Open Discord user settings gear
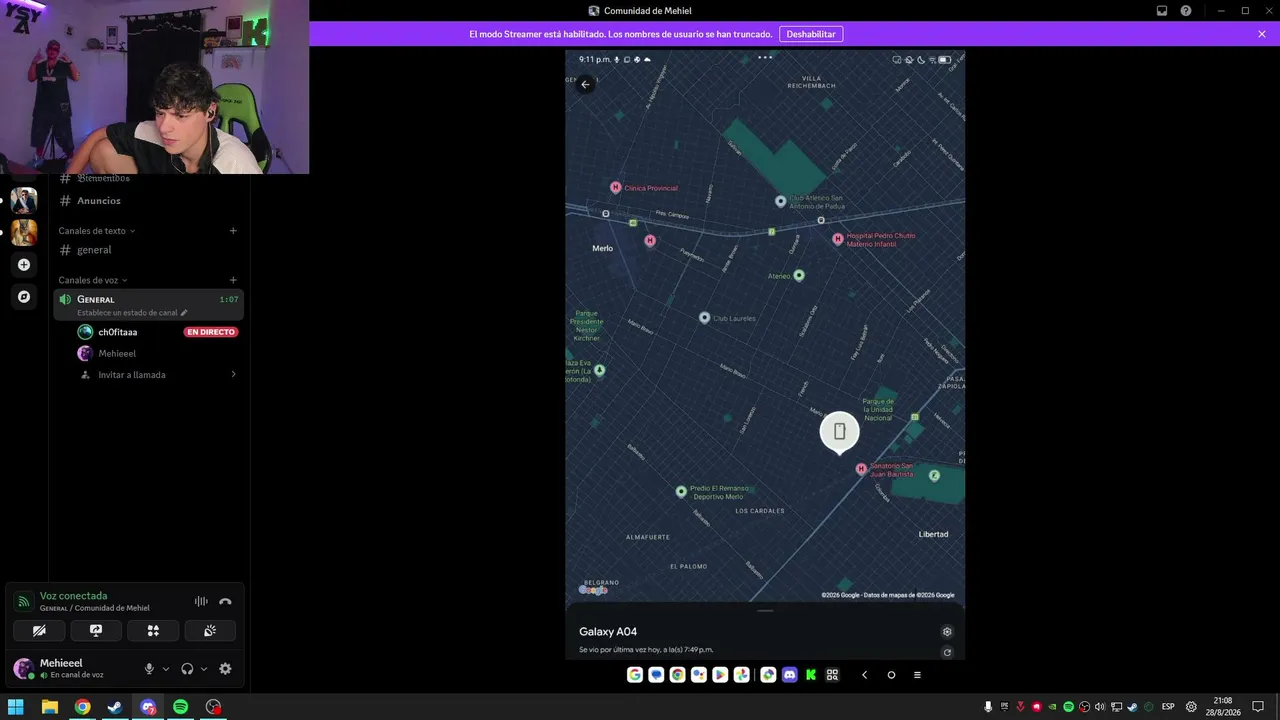This screenshot has height=720, width=1280. pyautogui.click(x=225, y=669)
